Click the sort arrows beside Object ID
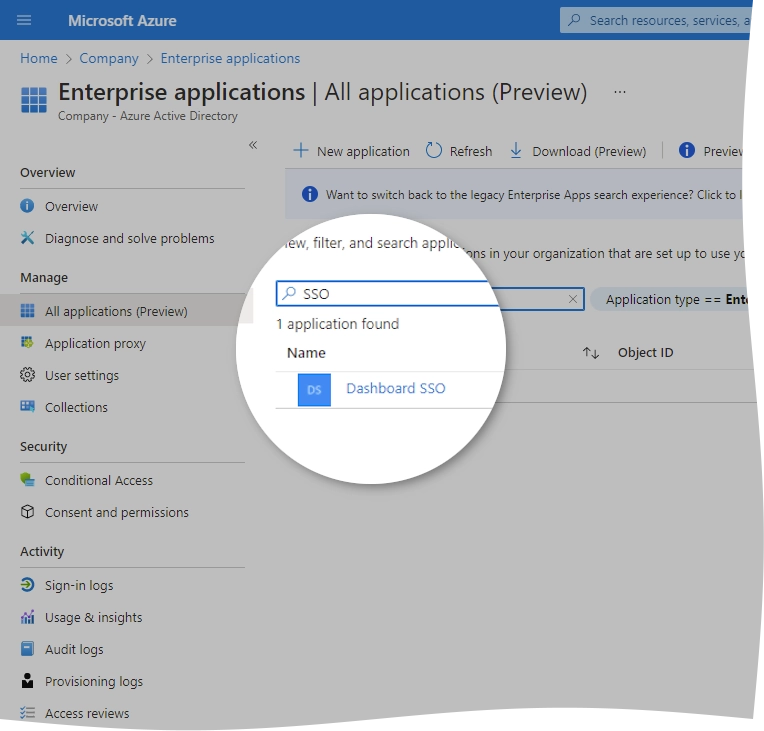Viewport: 764px width, 731px height. coord(591,353)
